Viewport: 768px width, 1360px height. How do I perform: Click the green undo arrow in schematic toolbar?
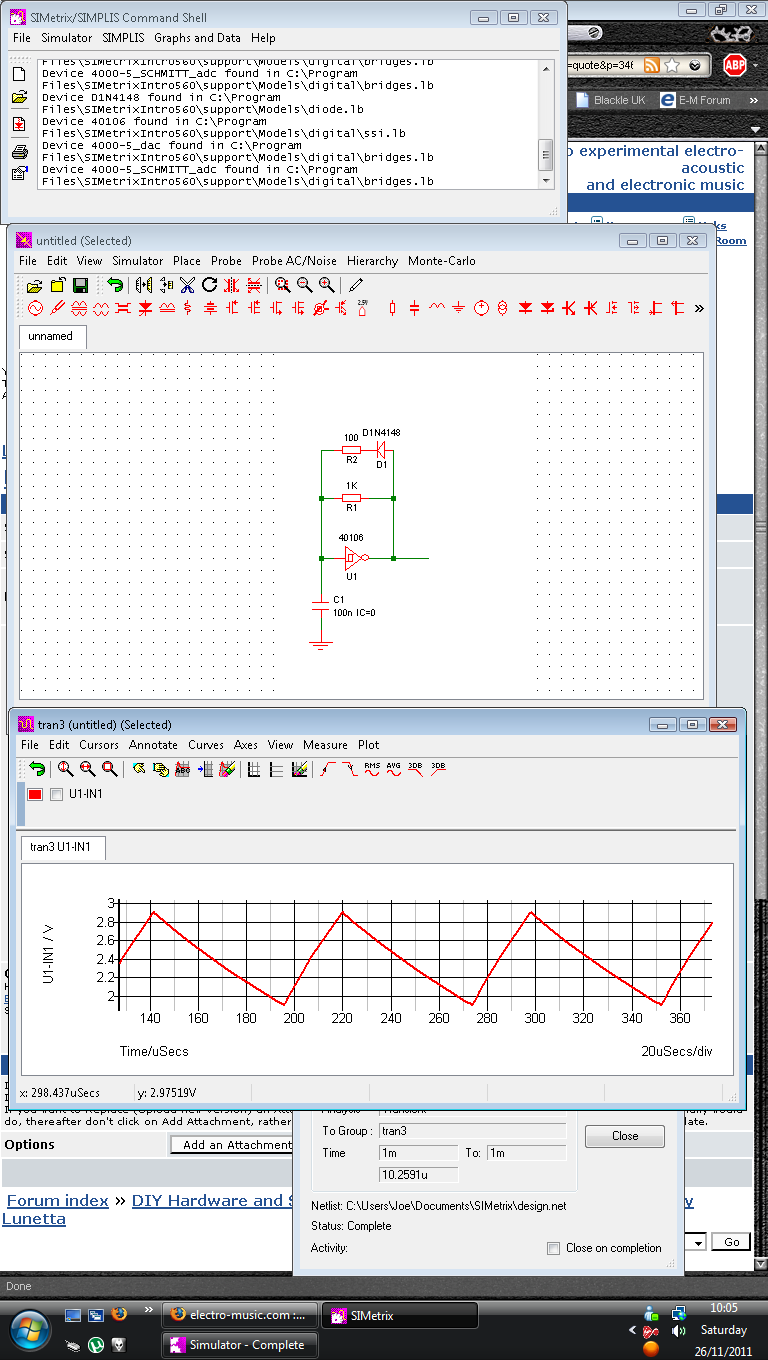115,285
